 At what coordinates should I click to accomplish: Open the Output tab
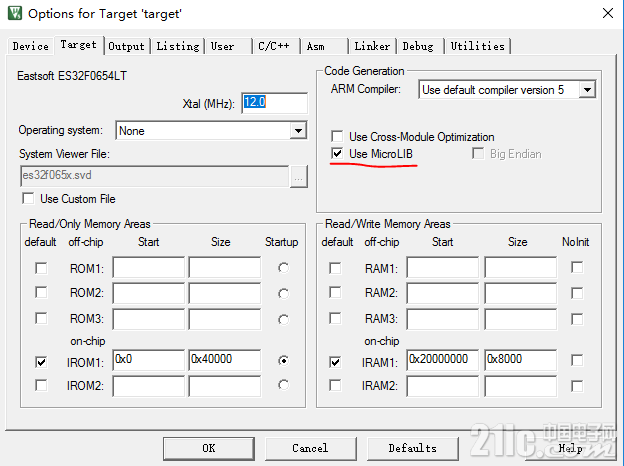(127, 46)
